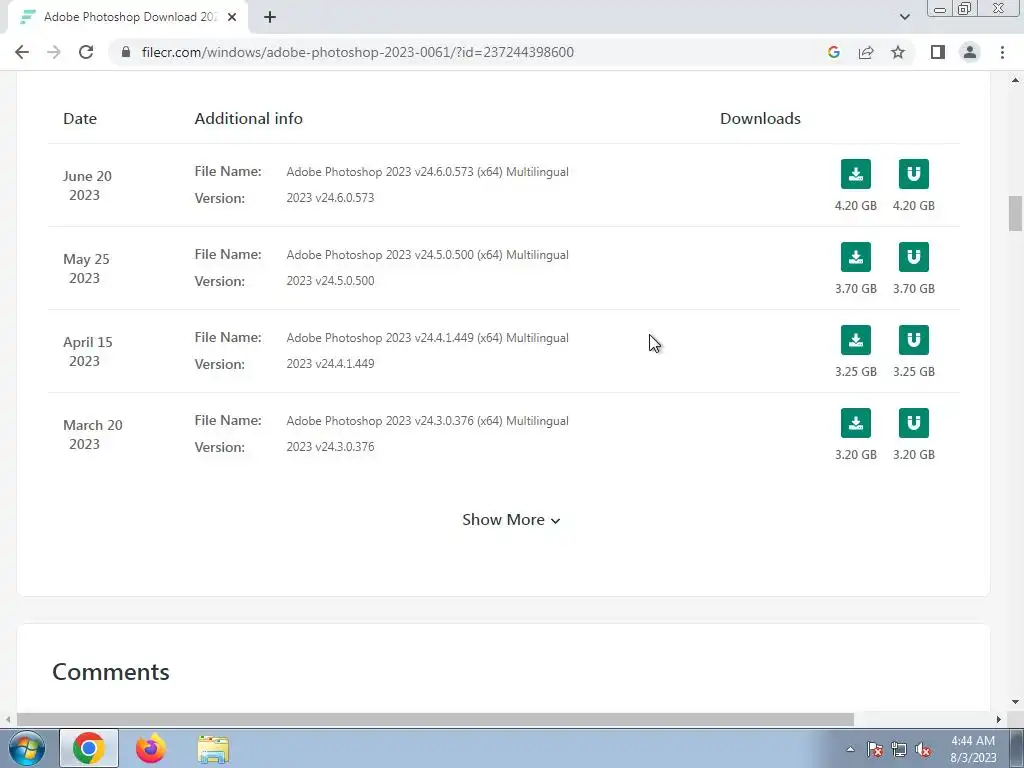Screen dimensions: 1024x768
Task: Click the 'Date' column header
Action: pyautogui.click(x=80, y=118)
